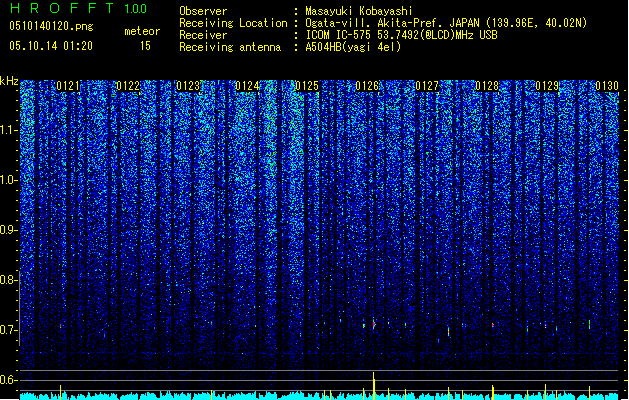Select observer name Masayuki Kobayashi
The width and height of the screenshot is (629, 400).
click(359, 11)
